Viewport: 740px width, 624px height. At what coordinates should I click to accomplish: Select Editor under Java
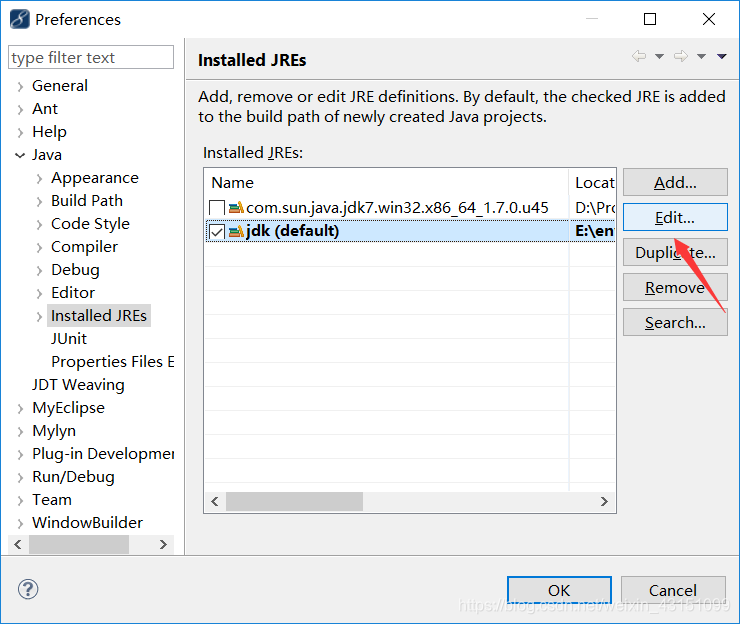(x=73, y=293)
